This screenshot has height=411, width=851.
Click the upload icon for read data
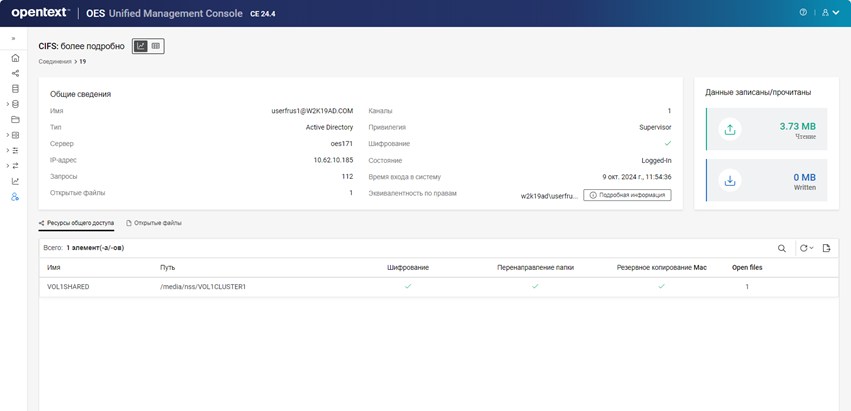click(x=729, y=130)
